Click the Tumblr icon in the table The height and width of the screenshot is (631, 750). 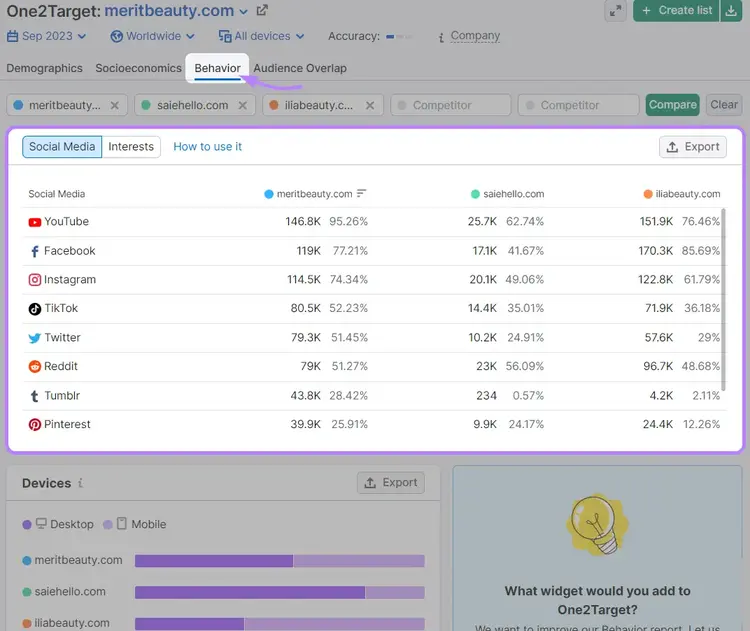tap(34, 396)
